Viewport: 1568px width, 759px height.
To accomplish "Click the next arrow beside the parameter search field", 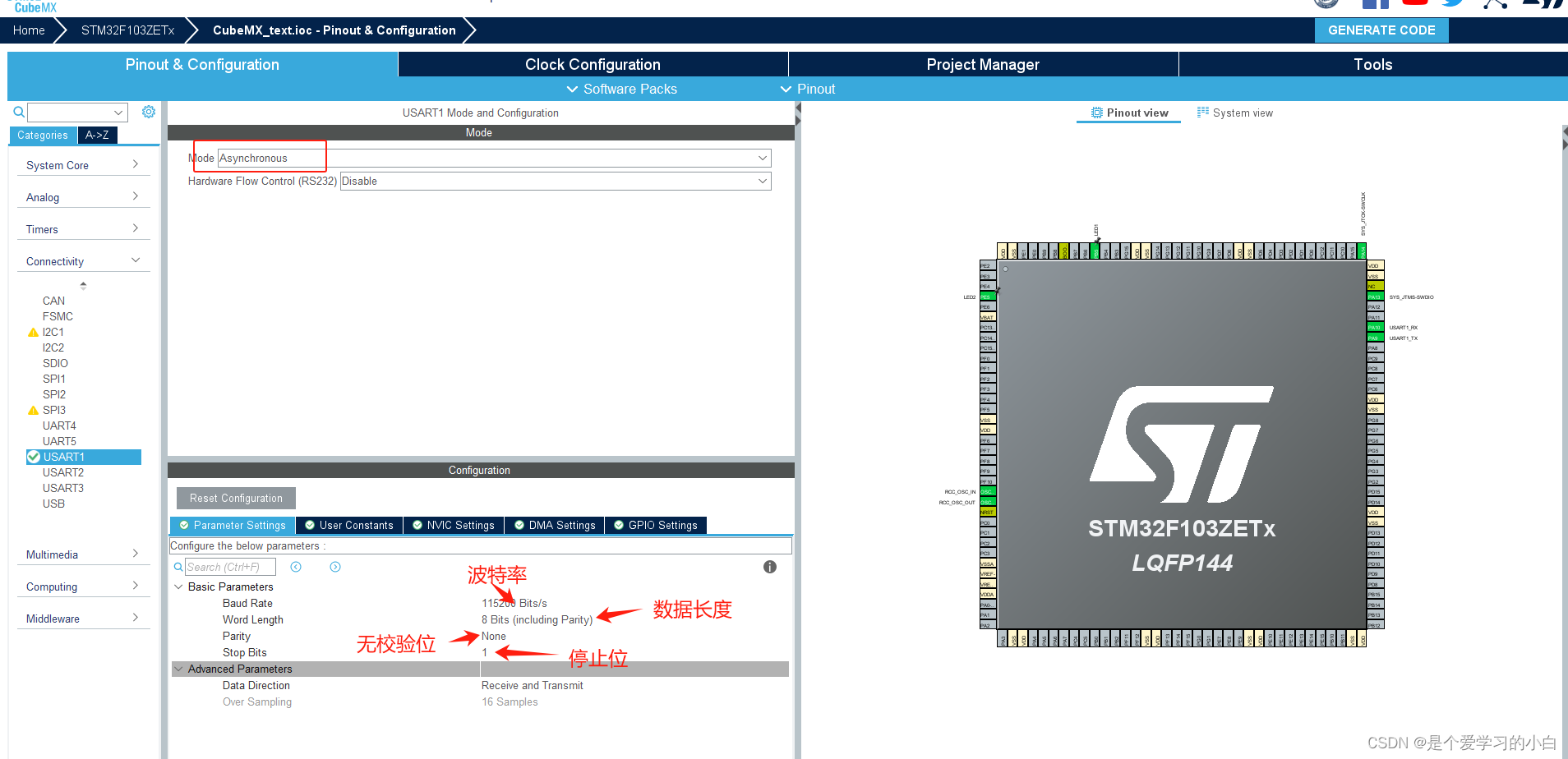I will coord(334,567).
